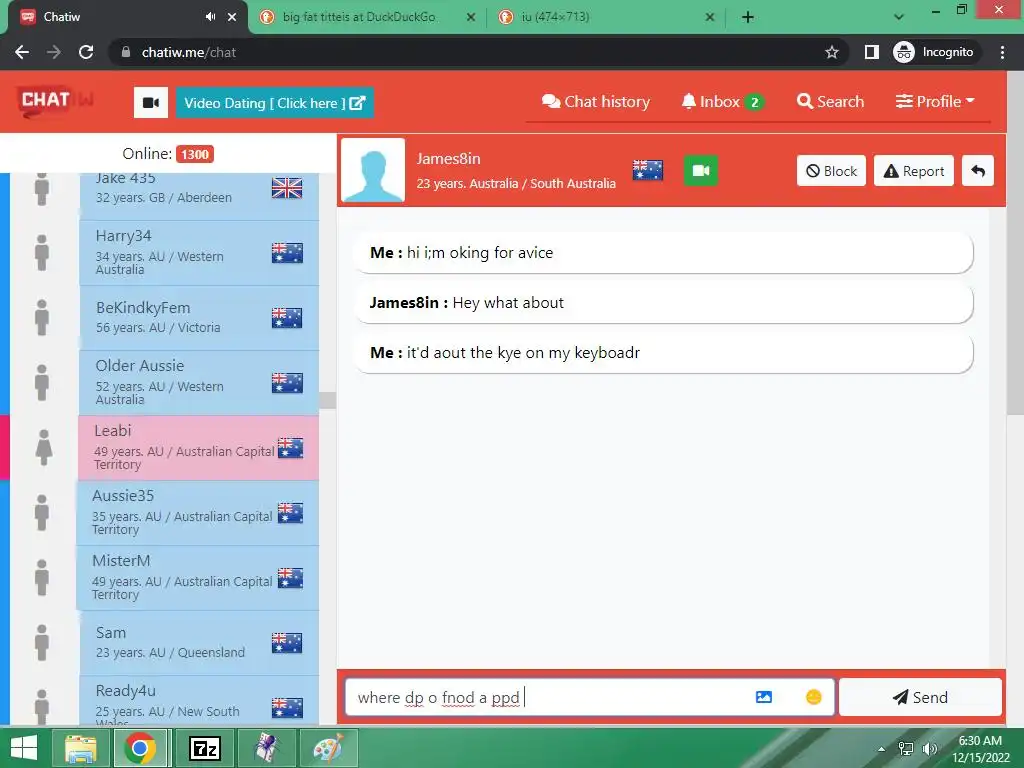Switch to the Chatiw browser tab
1024x768 pixels.
[122, 17]
